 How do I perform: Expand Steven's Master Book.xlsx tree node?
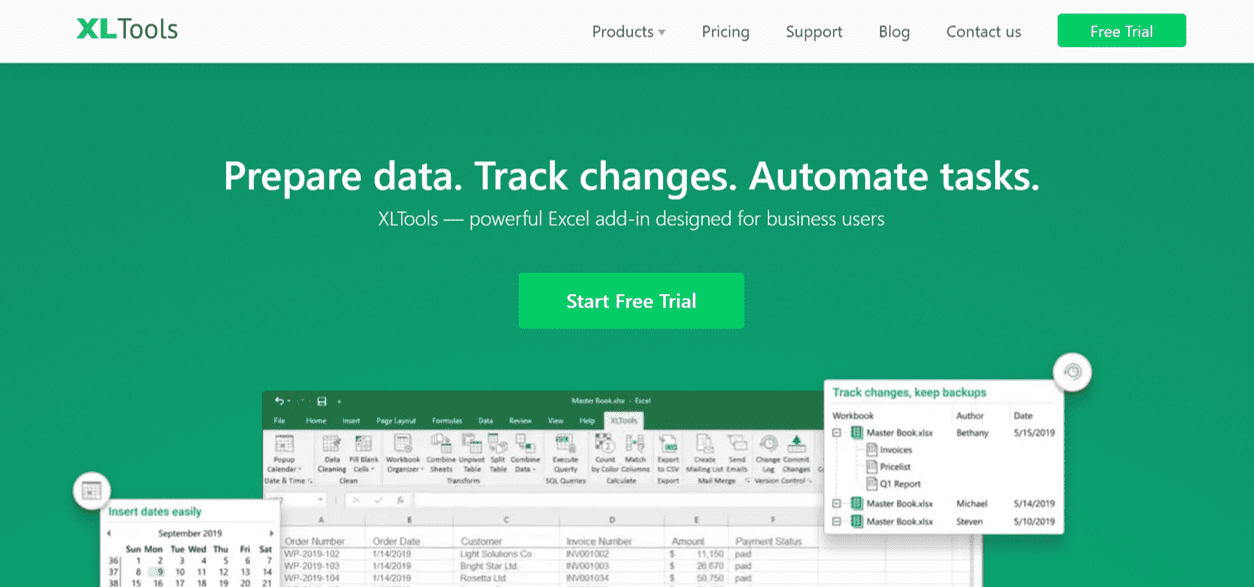(x=837, y=521)
